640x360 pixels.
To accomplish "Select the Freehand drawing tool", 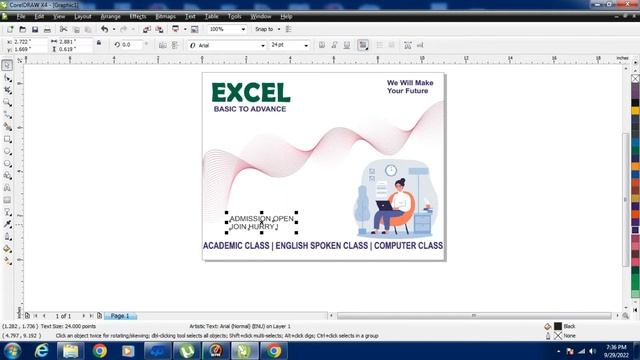I will point(7,115).
